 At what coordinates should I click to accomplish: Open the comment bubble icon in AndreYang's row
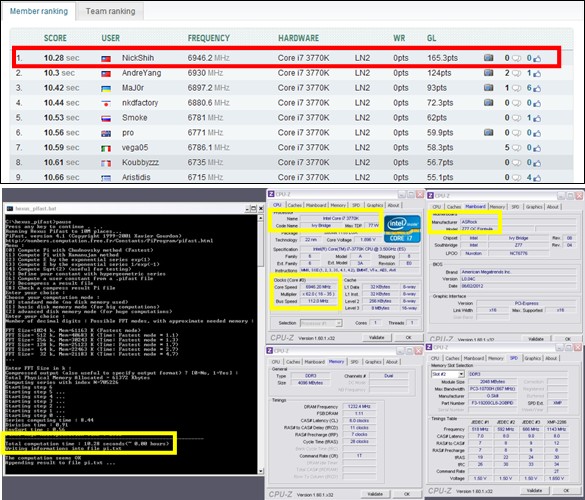(x=516, y=74)
